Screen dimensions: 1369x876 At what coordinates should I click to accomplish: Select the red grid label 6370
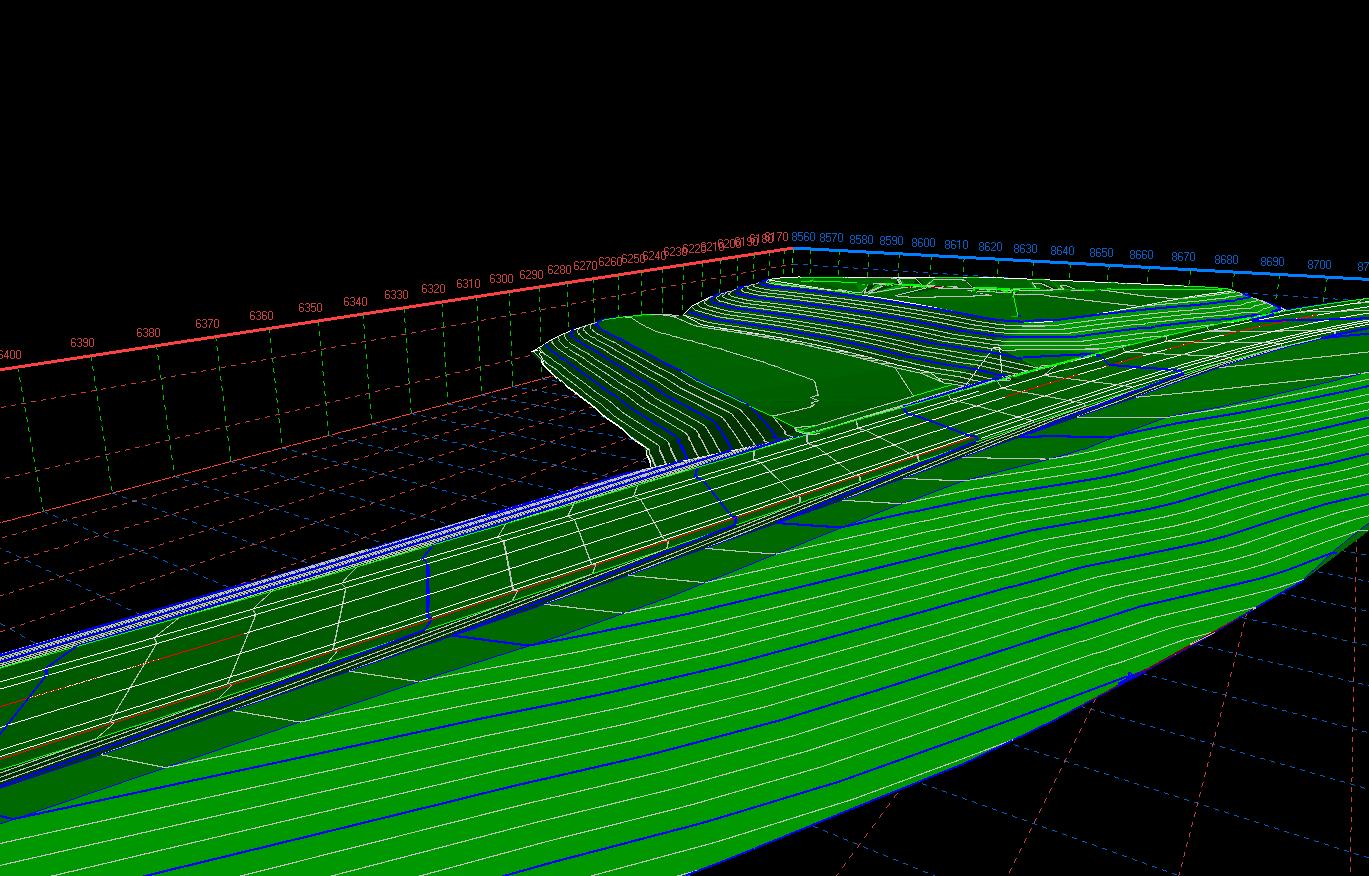(207, 324)
